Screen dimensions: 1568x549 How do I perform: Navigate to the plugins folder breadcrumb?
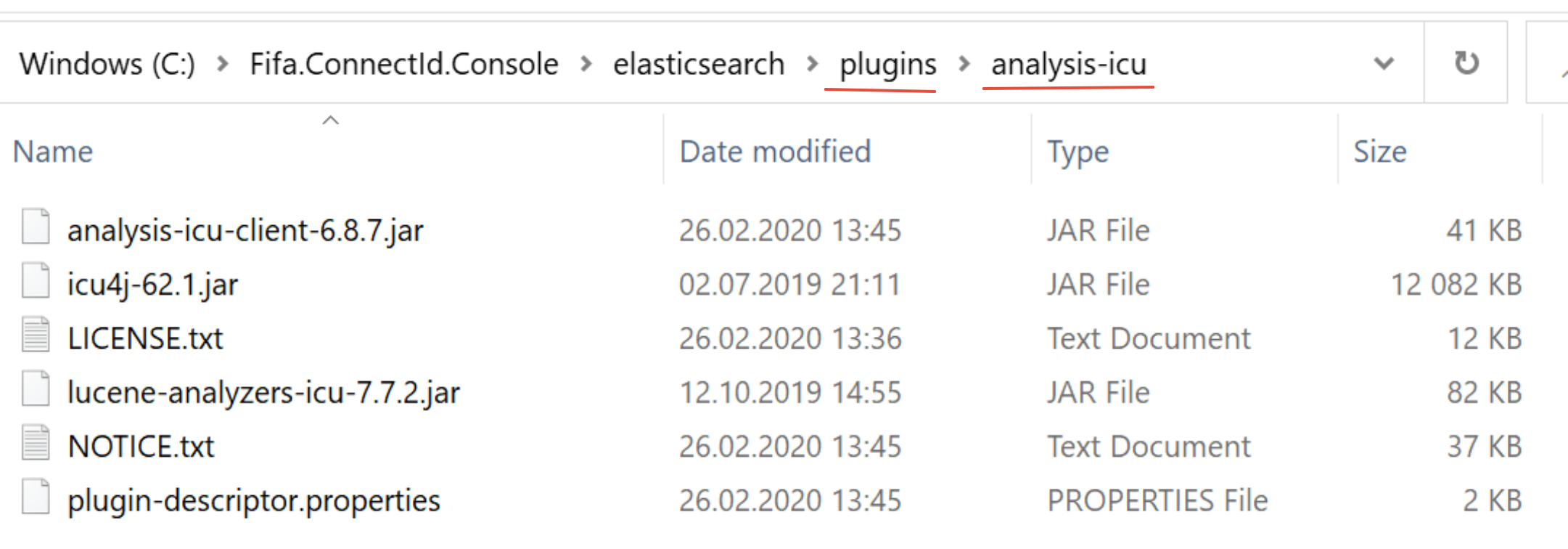click(887, 64)
